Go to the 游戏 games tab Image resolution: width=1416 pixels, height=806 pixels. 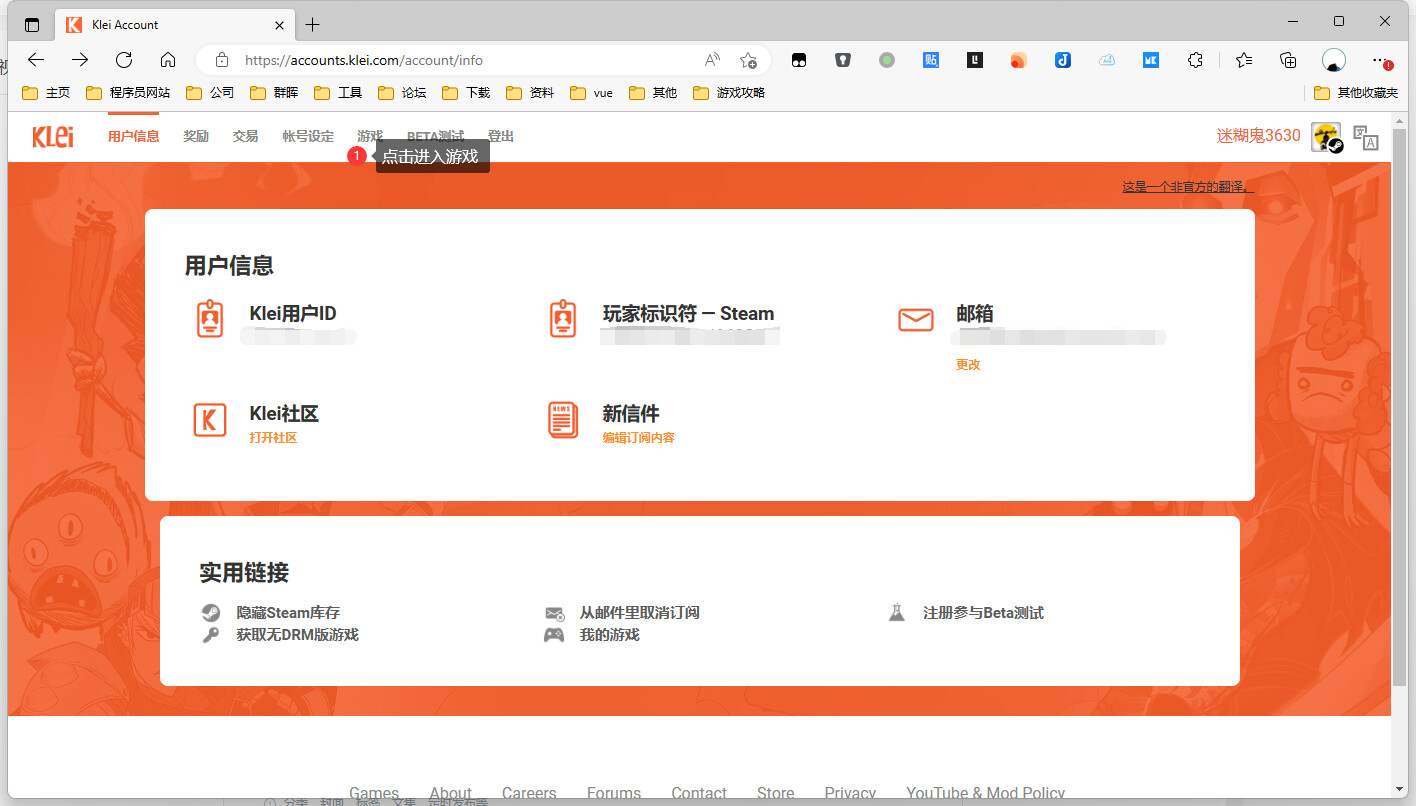370,137
